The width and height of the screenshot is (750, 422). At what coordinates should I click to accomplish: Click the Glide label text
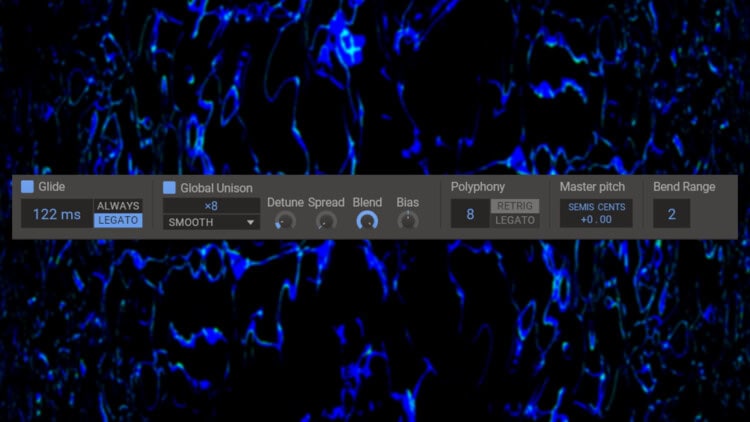point(52,187)
